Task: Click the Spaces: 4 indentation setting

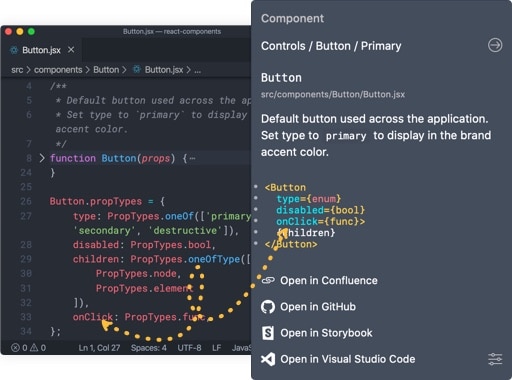Action: pos(149,348)
